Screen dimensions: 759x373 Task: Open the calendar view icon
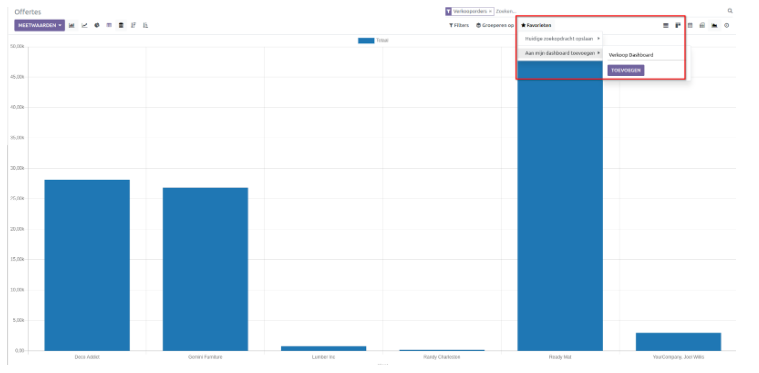pyautogui.click(x=690, y=26)
